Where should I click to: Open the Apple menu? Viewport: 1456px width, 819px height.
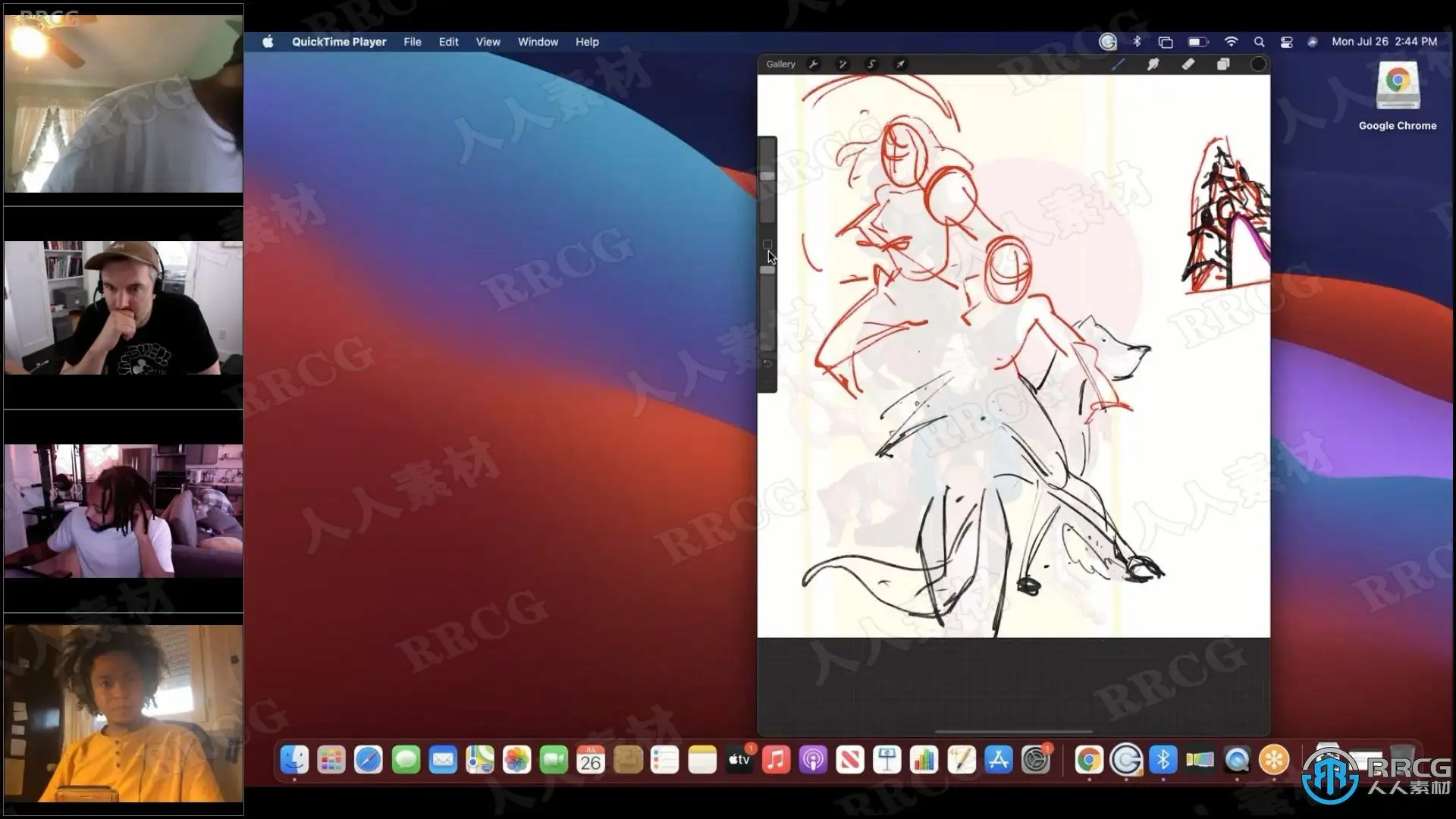268,42
